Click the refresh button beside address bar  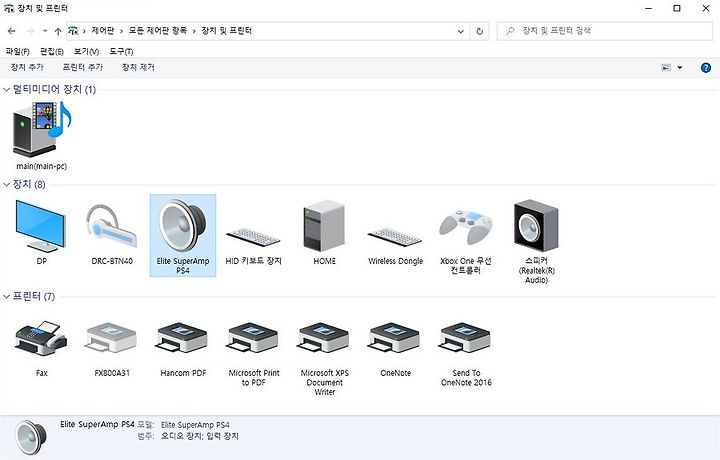[479, 31]
